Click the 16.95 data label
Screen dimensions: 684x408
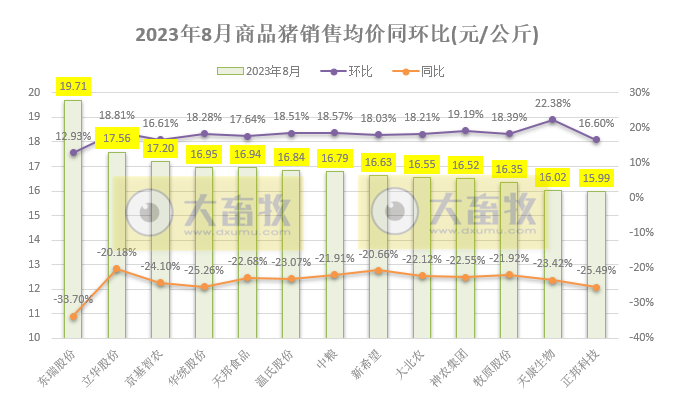204,154
